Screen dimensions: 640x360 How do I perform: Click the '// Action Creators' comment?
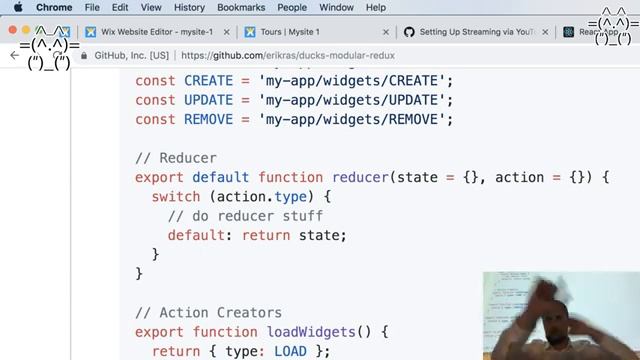click(x=208, y=313)
